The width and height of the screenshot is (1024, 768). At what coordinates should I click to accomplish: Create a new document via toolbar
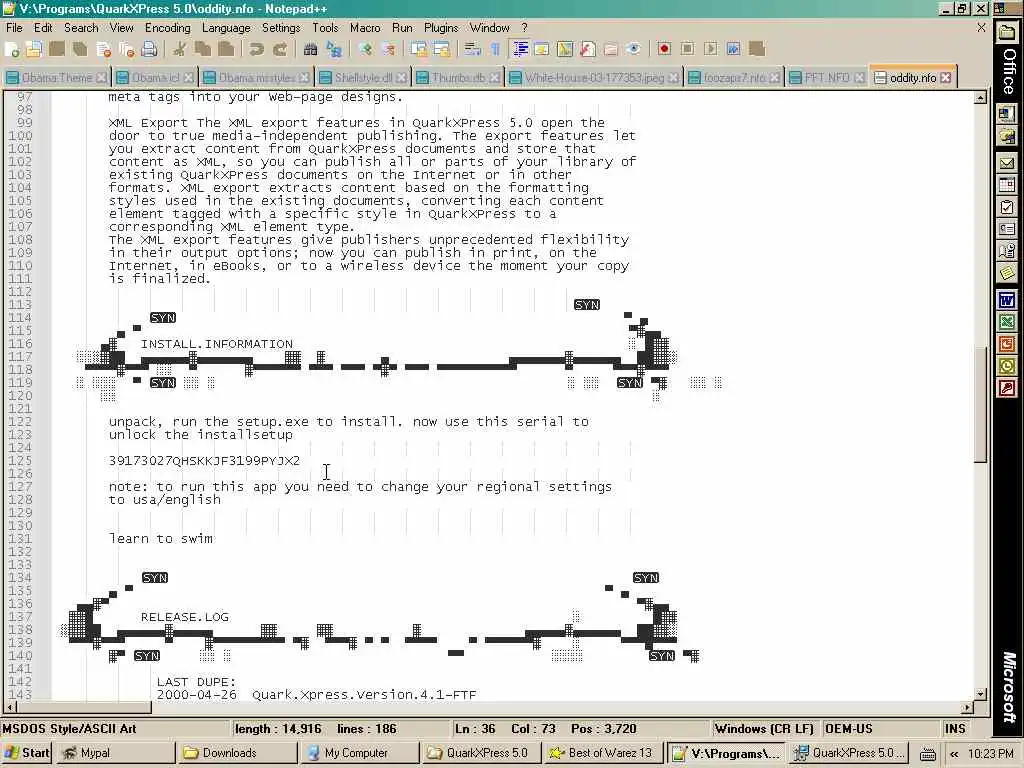click(12, 50)
